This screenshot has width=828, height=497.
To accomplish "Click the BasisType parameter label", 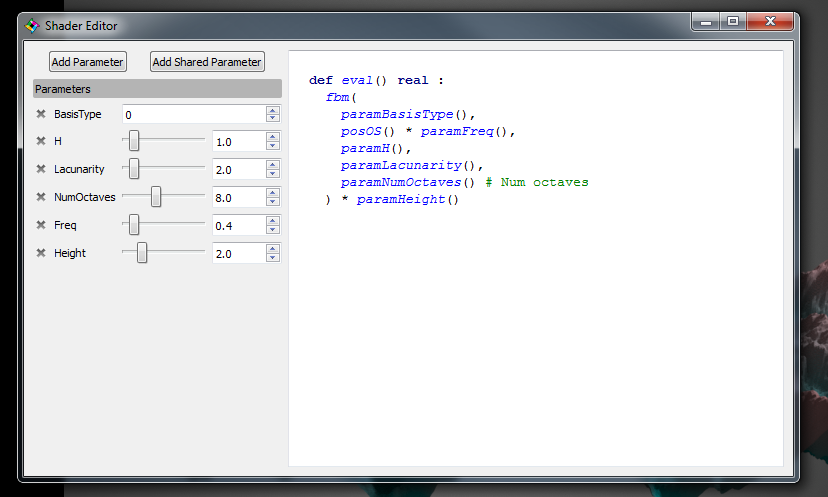I will 78,114.
